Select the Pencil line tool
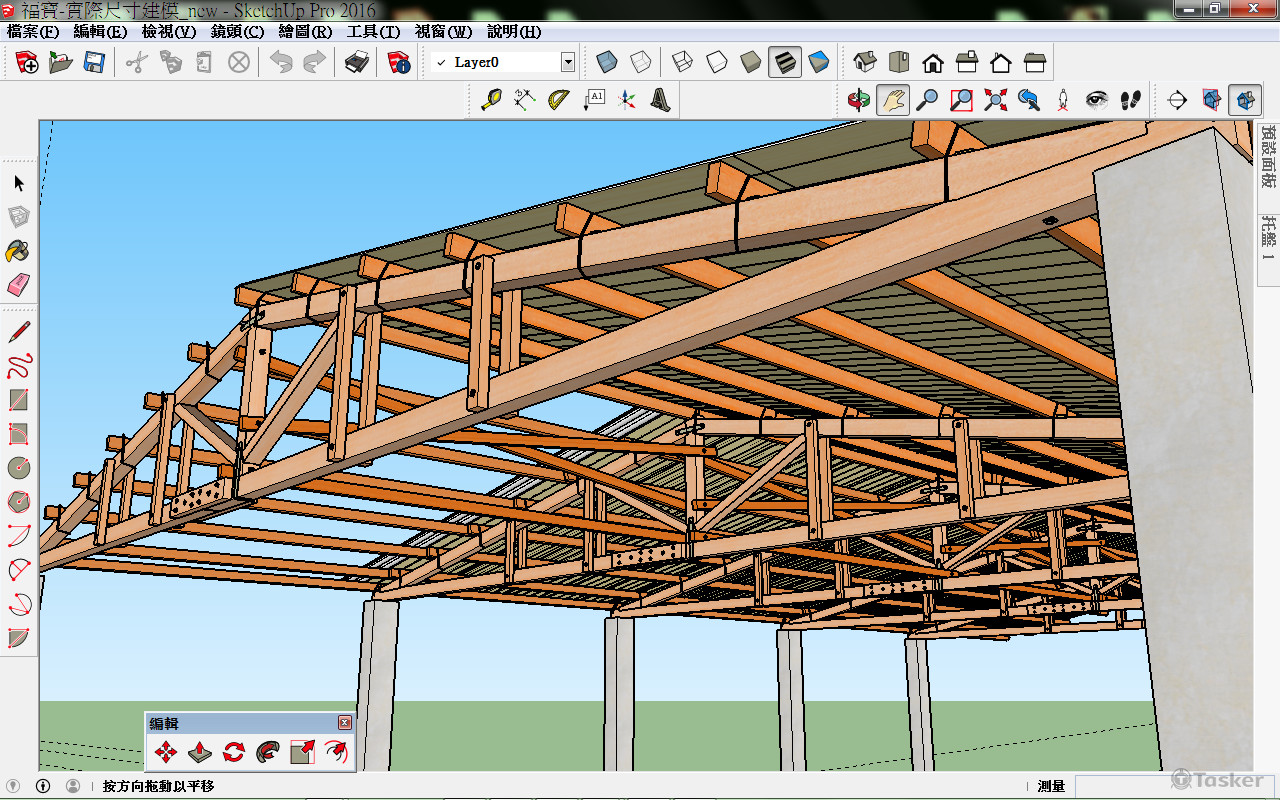 (18, 331)
